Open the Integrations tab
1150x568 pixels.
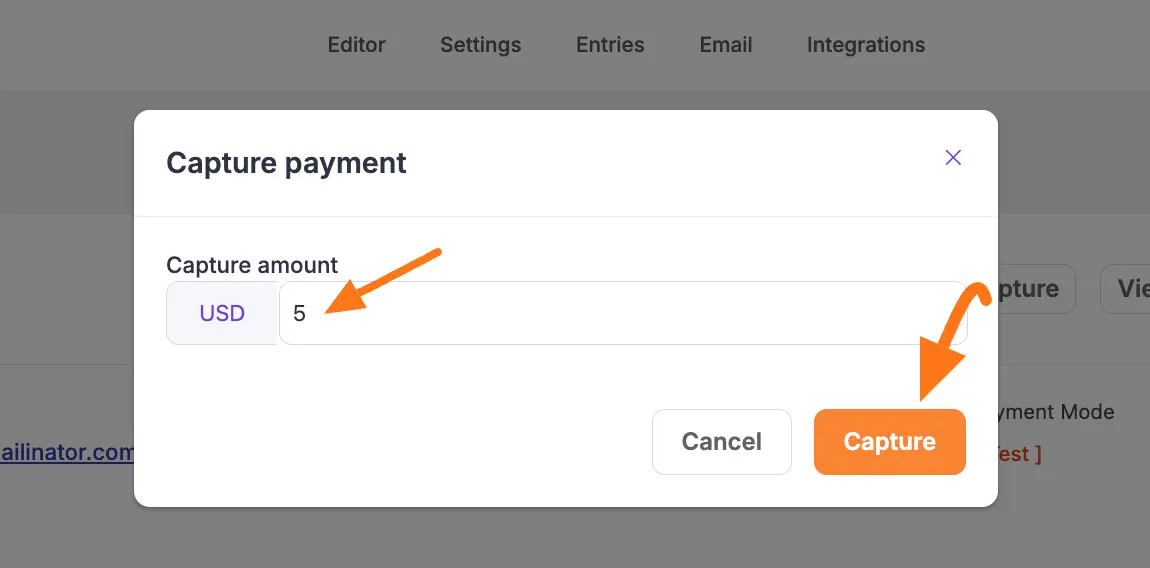(865, 45)
